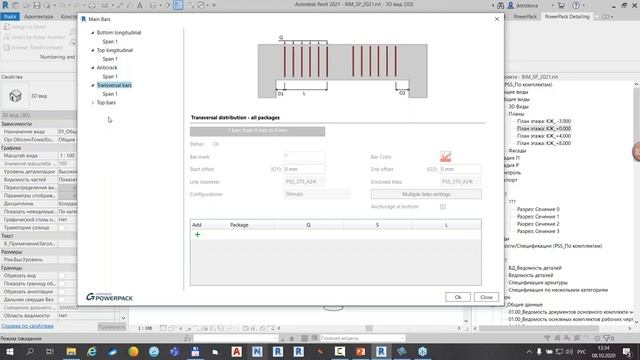Viewport: 640px width, 360px height.
Task: Open the PowerPack ribbon tab
Action: 525,16
